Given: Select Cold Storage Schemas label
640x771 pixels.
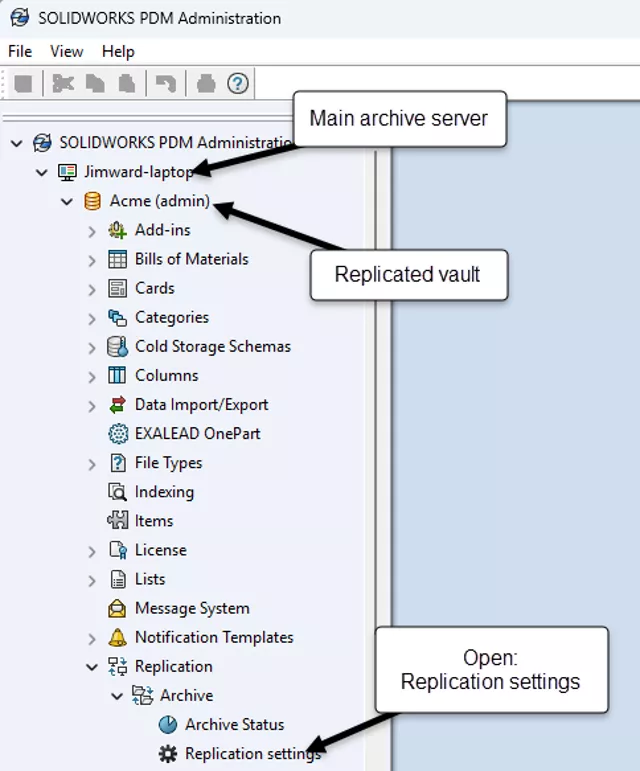Looking at the screenshot, I should (213, 346).
